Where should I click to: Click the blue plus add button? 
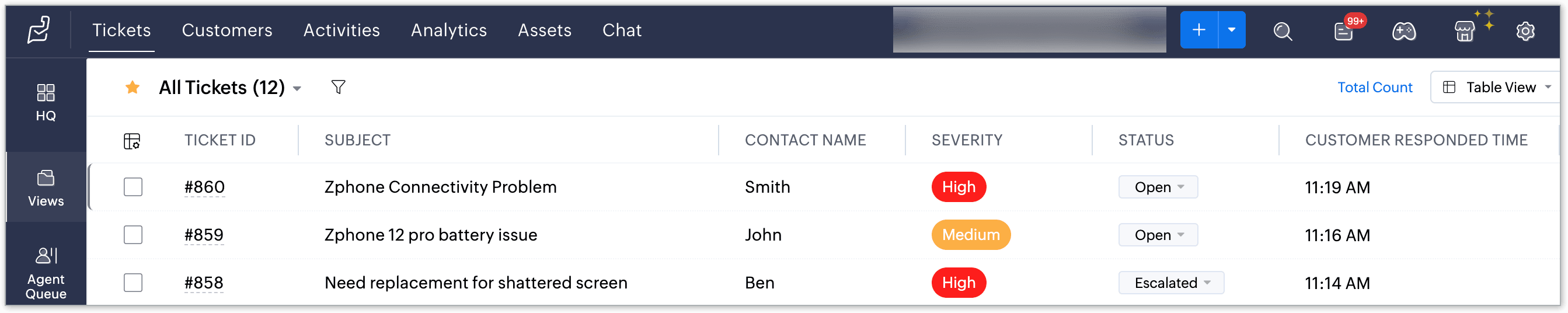click(1198, 30)
